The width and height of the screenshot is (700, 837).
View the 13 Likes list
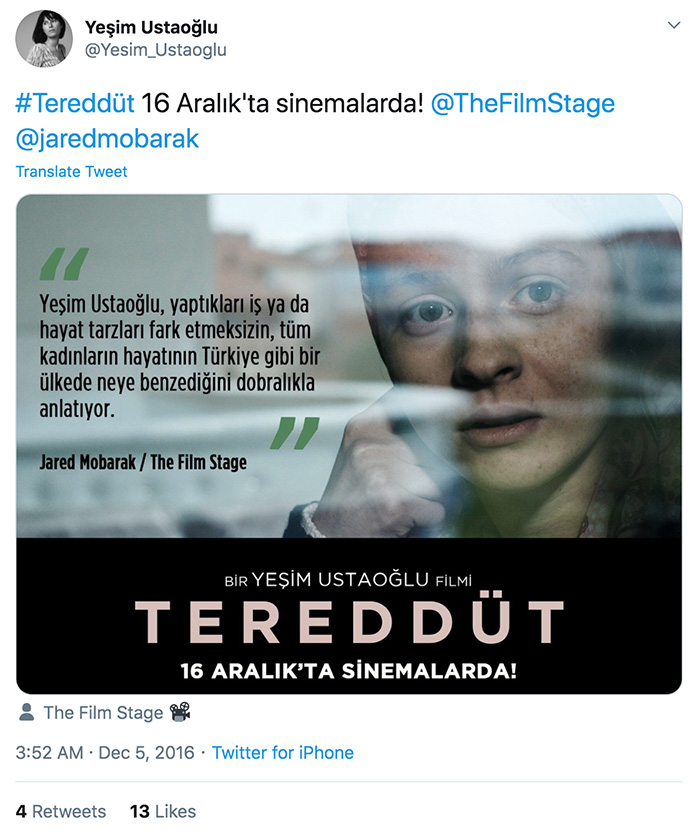tap(163, 811)
